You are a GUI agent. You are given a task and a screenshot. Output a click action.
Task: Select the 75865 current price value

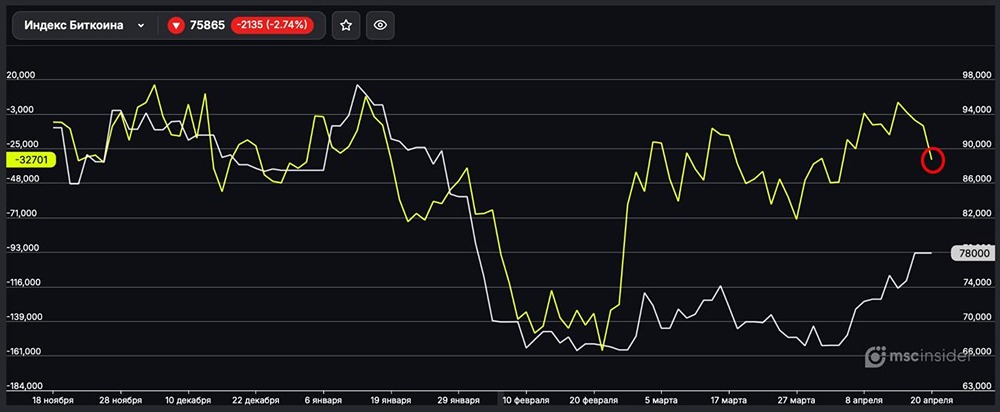(x=207, y=26)
